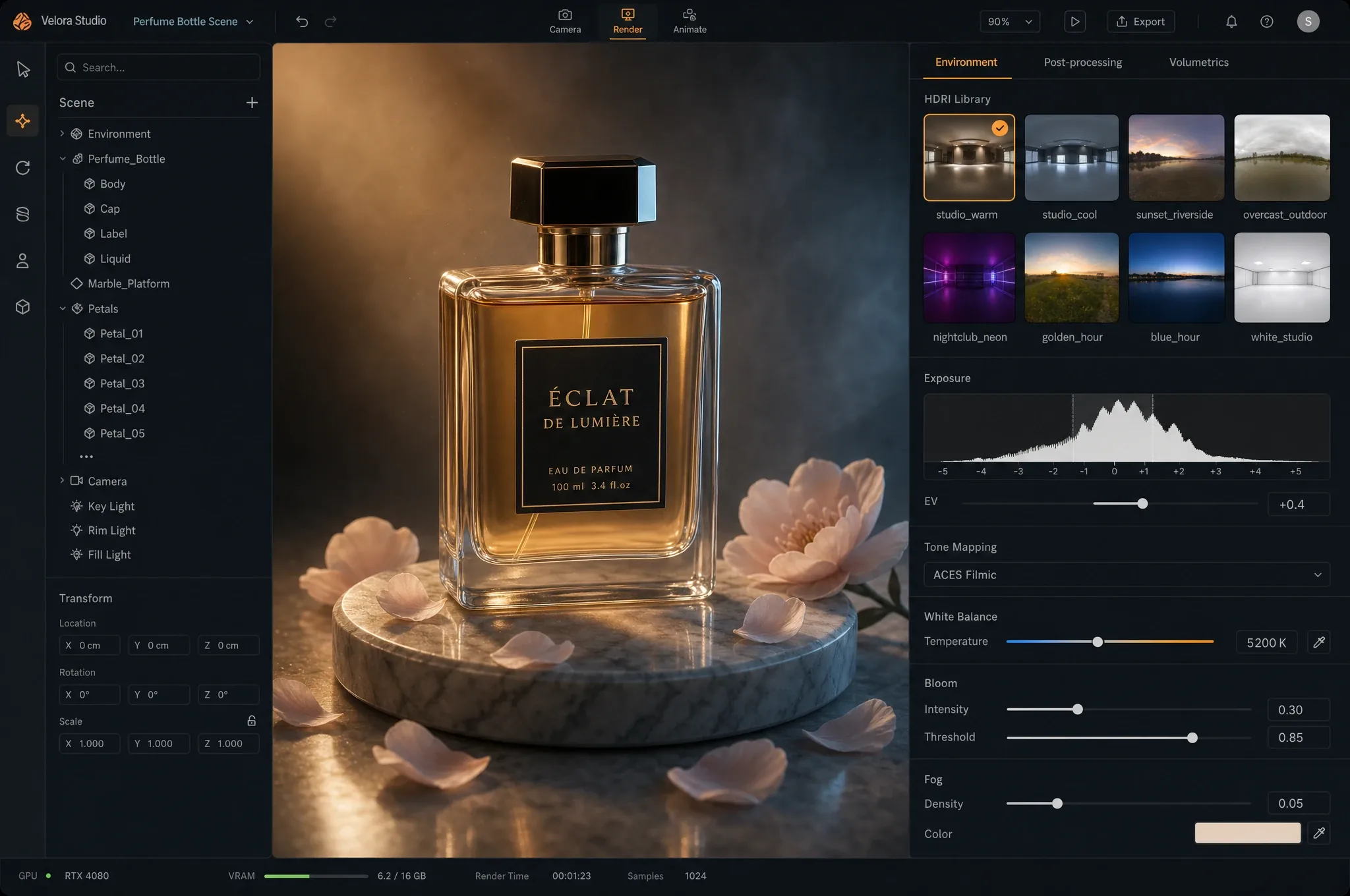This screenshot has height=896, width=1350.
Task: Expand the Environment tree node
Action: (x=62, y=134)
